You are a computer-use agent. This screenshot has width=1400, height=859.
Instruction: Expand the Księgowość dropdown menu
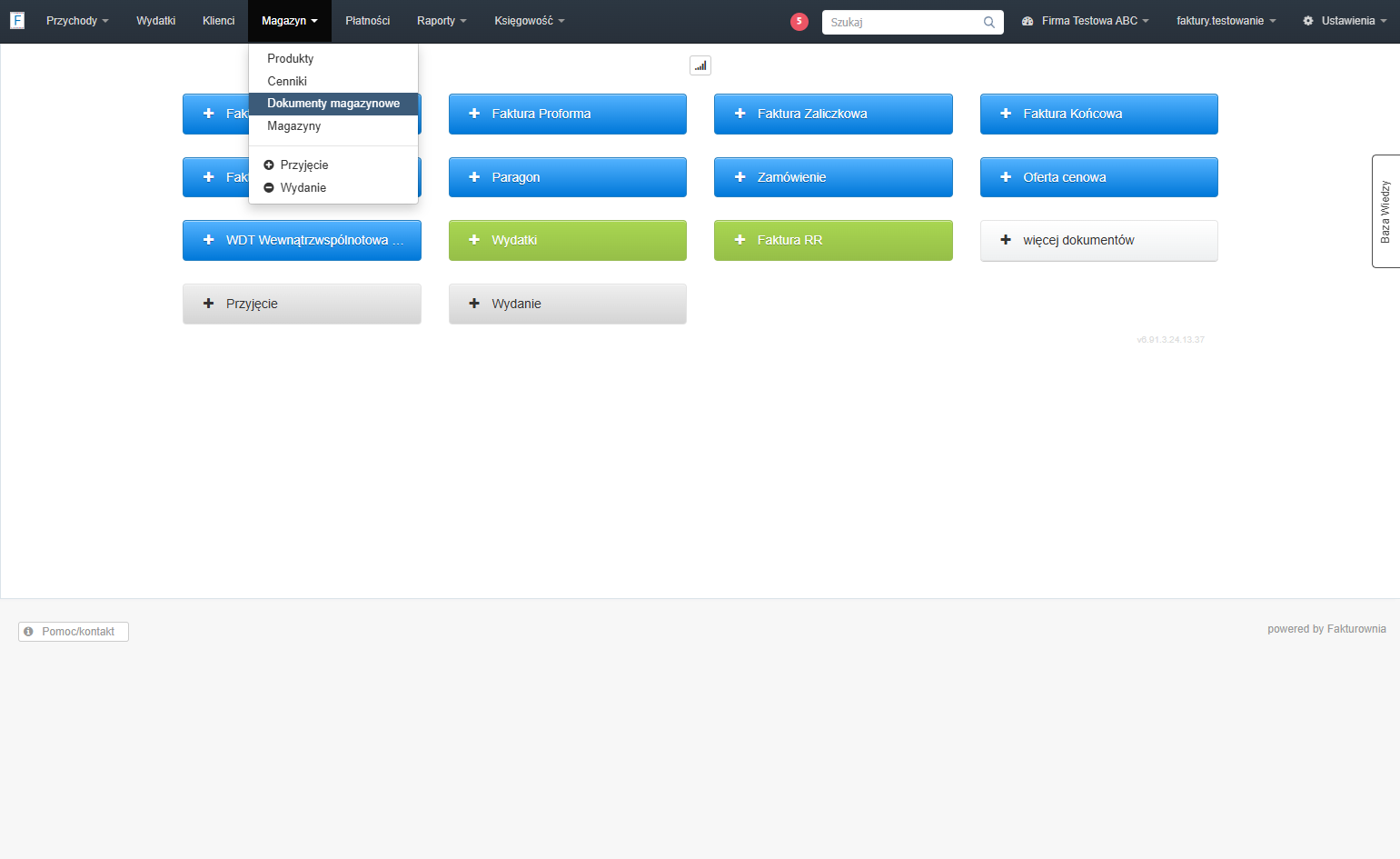pyautogui.click(x=529, y=21)
